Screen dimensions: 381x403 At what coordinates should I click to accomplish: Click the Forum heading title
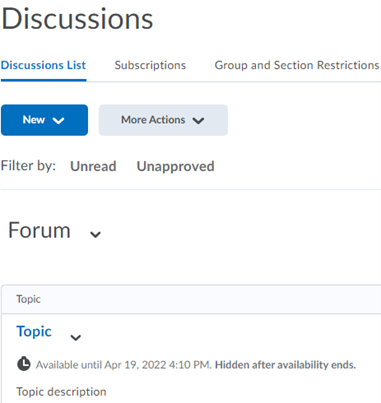click(39, 230)
